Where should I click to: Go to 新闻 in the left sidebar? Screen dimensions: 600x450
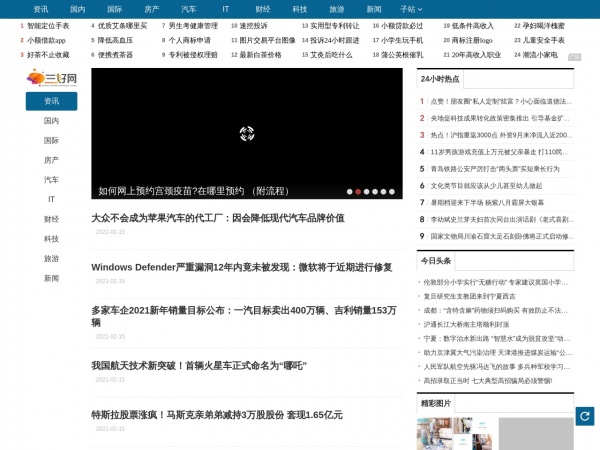coord(51,278)
